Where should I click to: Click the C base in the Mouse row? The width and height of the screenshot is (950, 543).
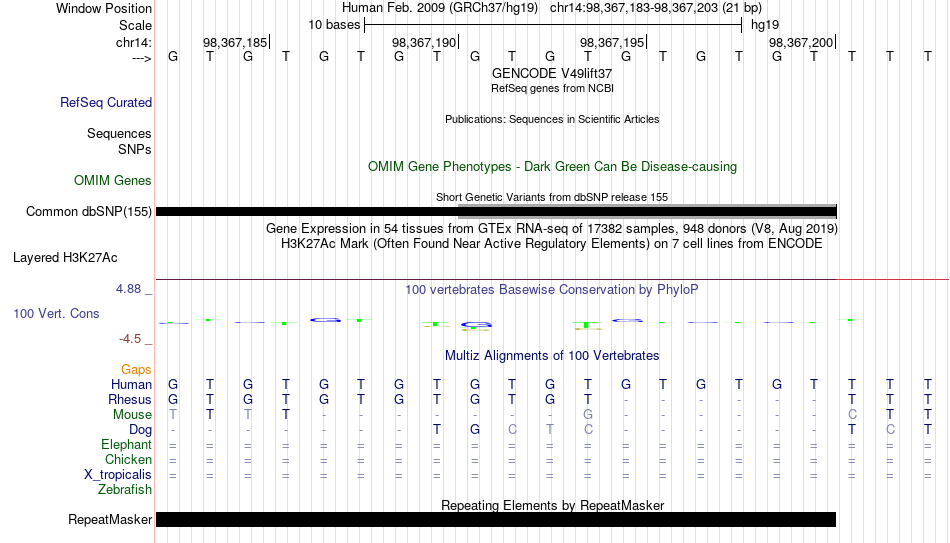tap(852, 415)
